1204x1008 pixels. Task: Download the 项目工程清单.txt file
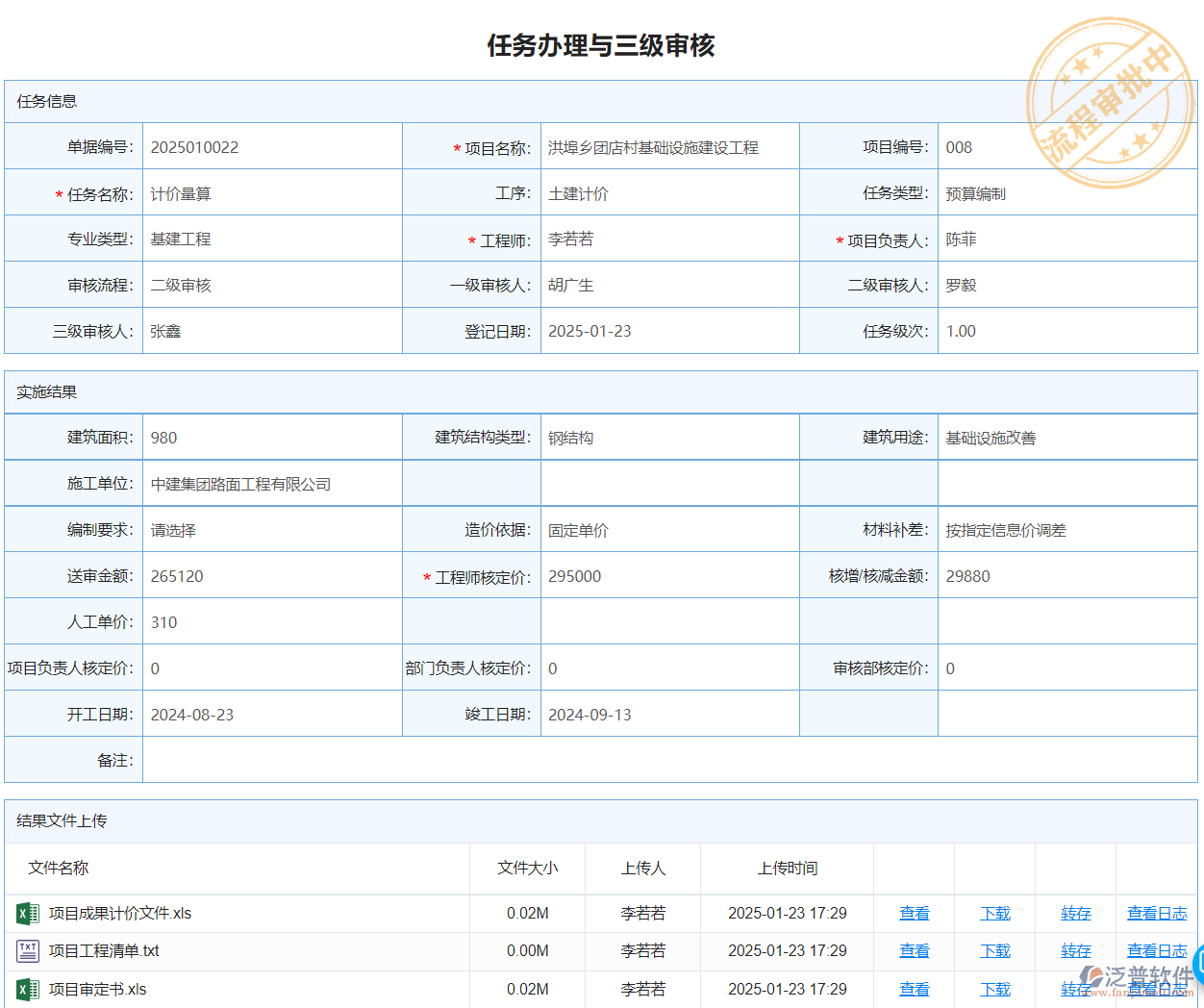tap(994, 951)
